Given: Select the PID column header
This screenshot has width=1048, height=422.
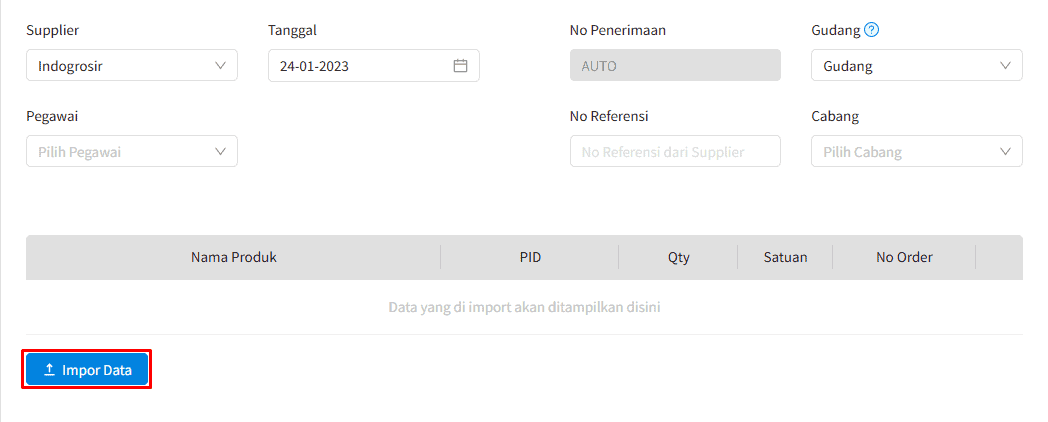Looking at the screenshot, I should pos(530,257).
